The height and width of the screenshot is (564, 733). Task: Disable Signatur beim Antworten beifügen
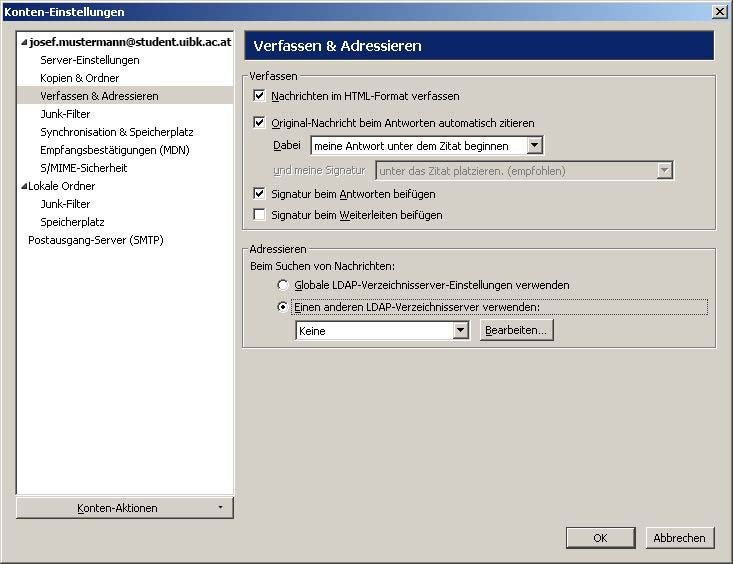pyautogui.click(x=260, y=193)
